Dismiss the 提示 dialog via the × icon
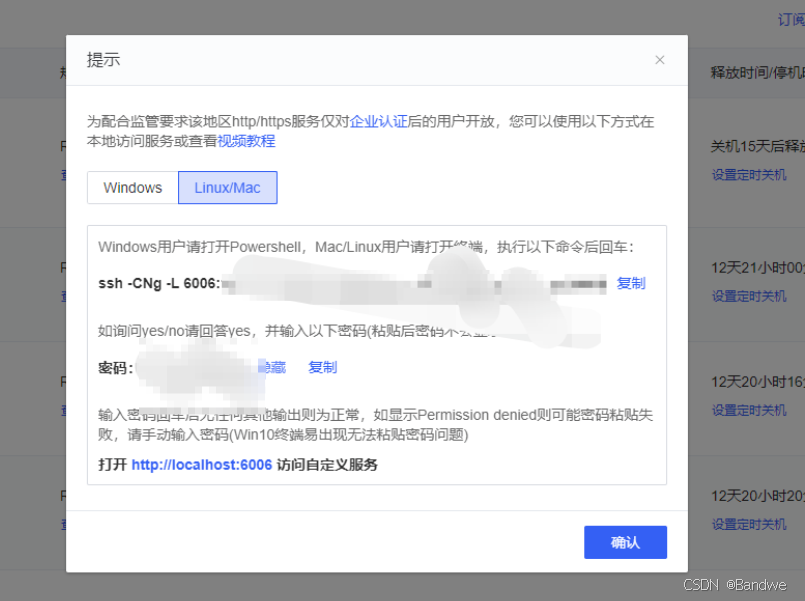 (x=660, y=60)
